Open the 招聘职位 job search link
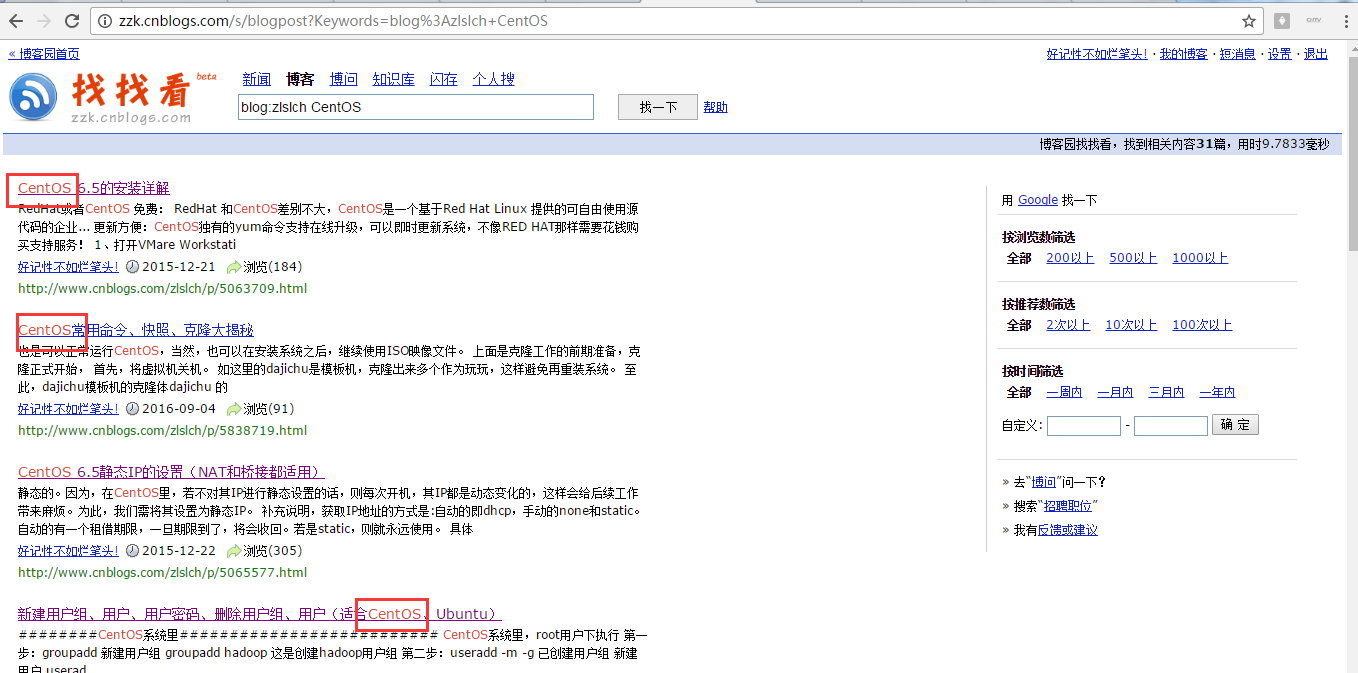Image resolution: width=1358 pixels, height=673 pixels. tap(1068, 506)
